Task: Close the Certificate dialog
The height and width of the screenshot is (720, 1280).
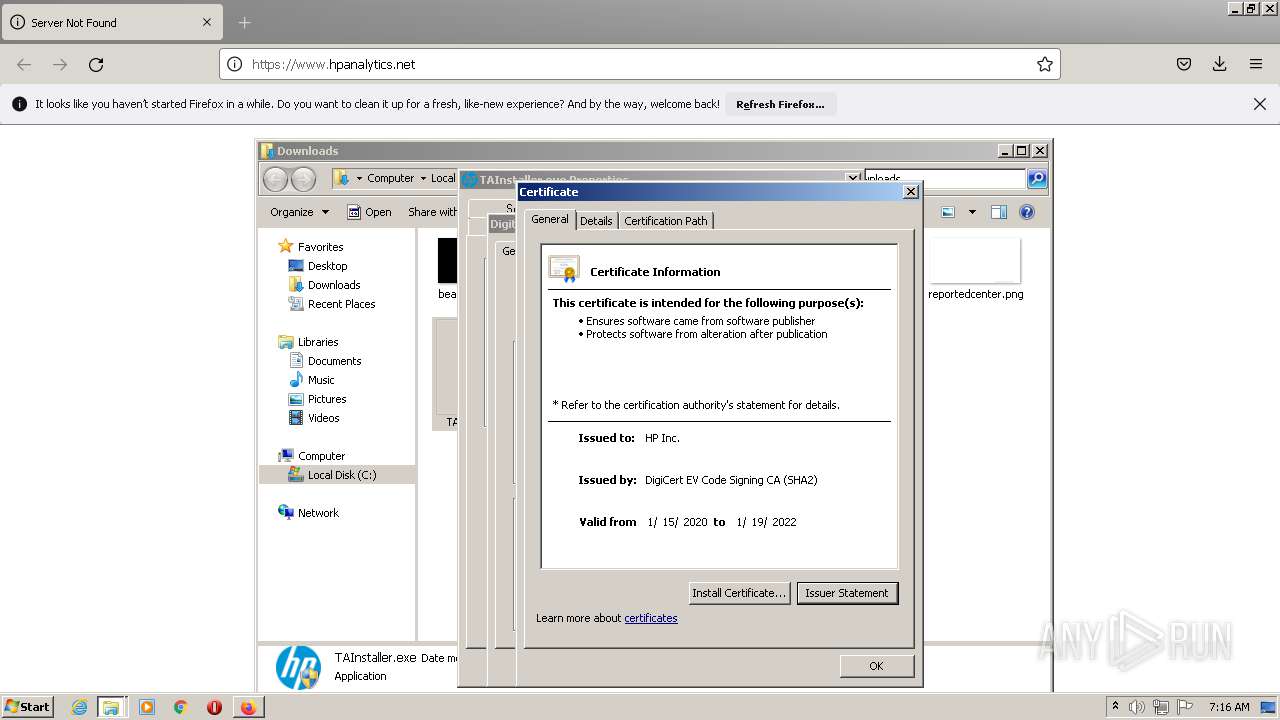Action: (x=910, y=192)
